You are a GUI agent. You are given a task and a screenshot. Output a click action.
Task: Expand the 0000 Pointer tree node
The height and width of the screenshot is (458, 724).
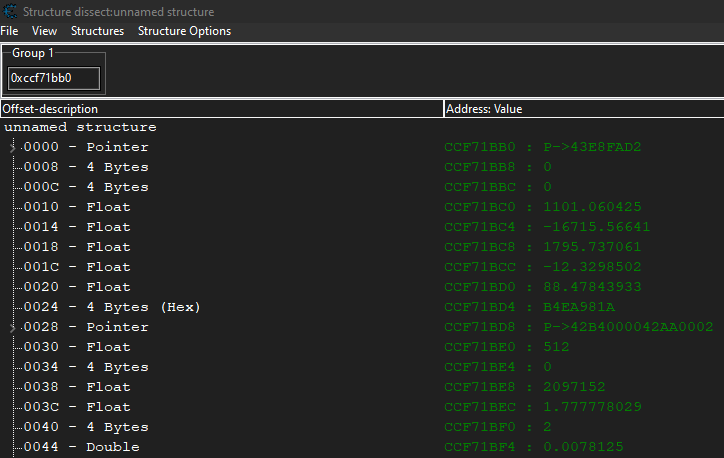tap(13, 148)
